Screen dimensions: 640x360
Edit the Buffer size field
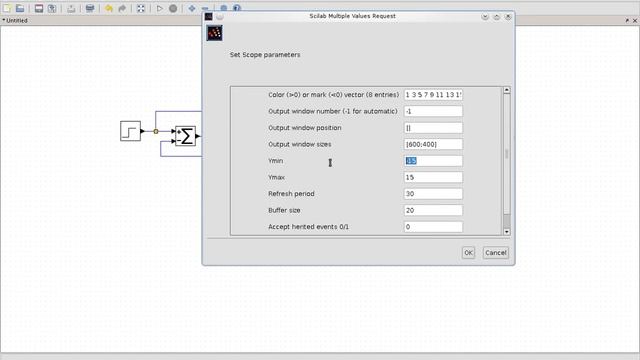tap(433, 210)
